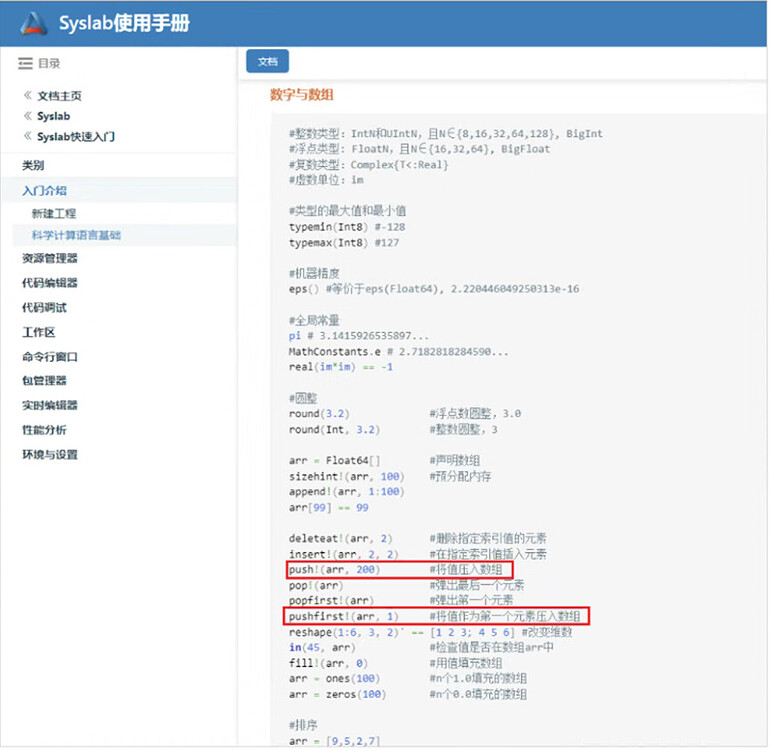This screenshot has height=750, width=771.
Task: Open 实时编辑器 section
Action: tap(50, 406)
